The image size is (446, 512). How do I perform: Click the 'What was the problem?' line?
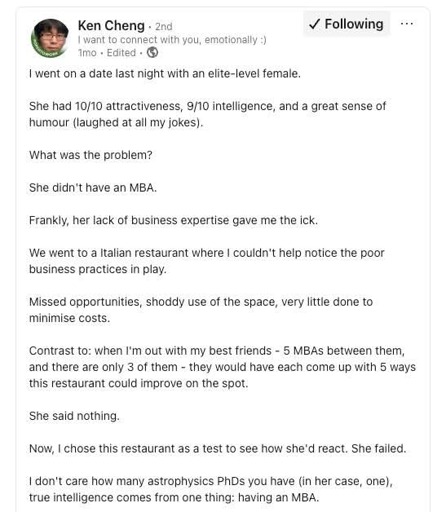(x=91, y=155)
